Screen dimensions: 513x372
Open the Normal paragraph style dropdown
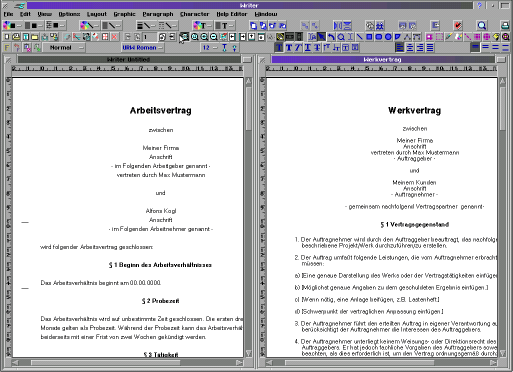[x=64, y=48]
